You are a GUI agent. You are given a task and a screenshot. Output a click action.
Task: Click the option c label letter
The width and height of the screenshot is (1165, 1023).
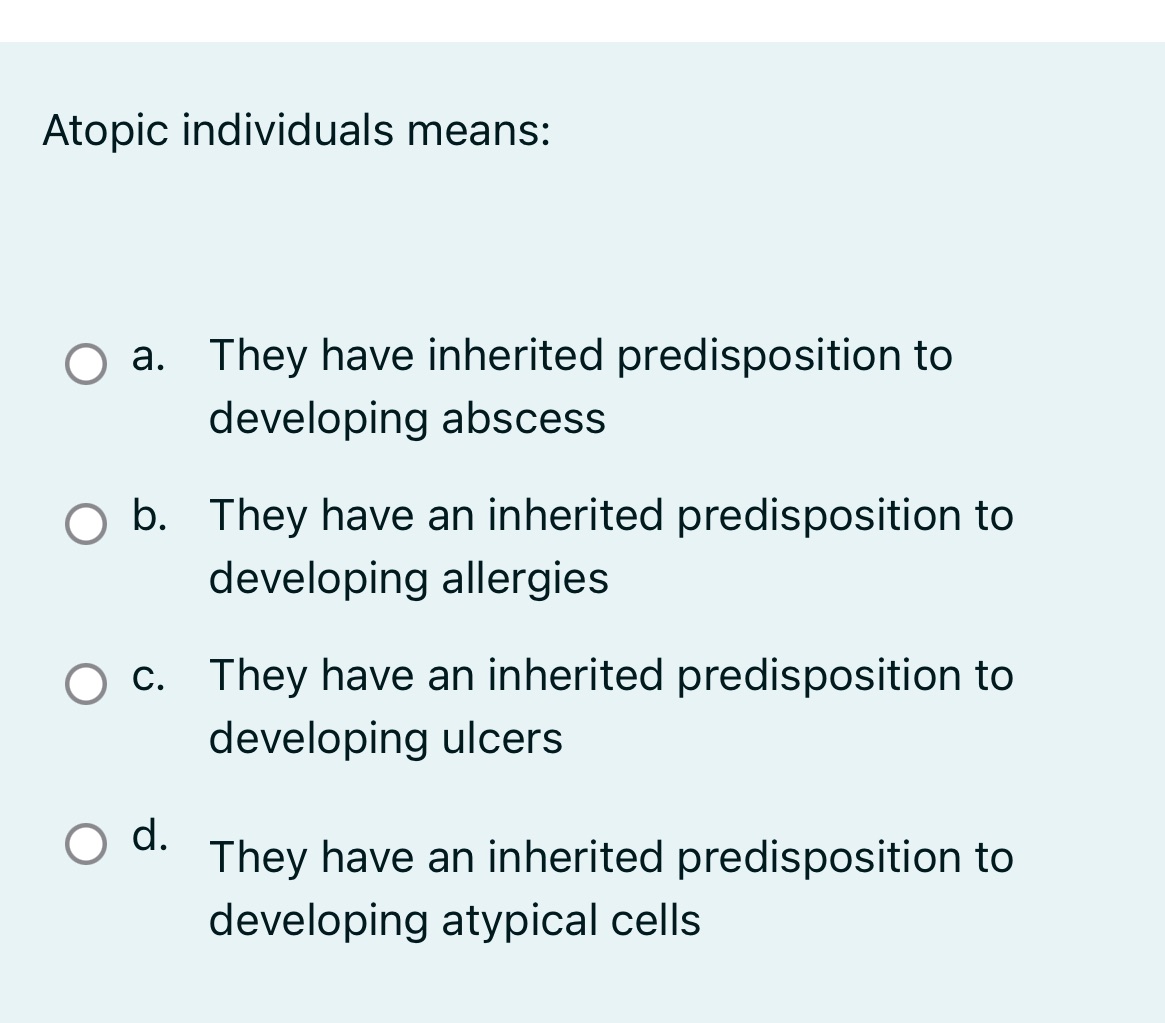pyautogui.click(x=146, y=676)
